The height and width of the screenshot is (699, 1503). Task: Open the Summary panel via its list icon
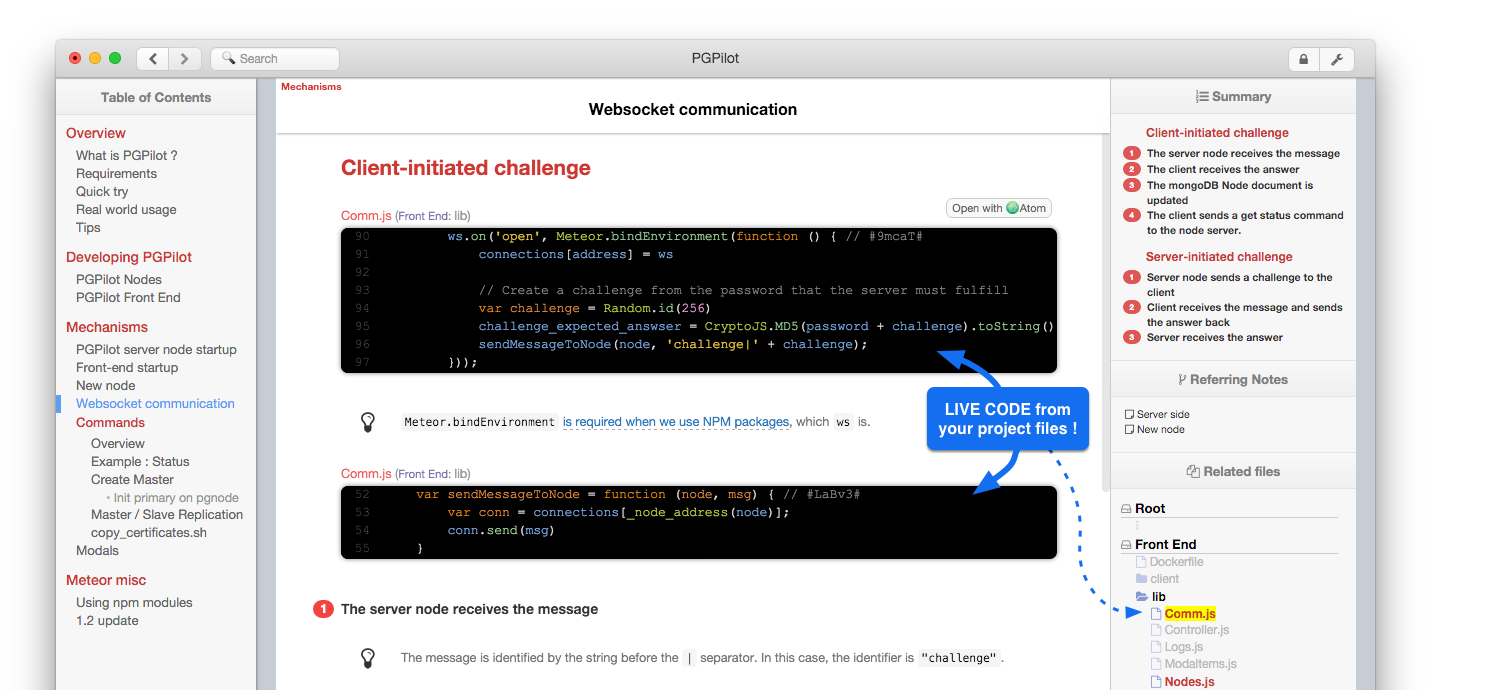tap(1202, 96)
